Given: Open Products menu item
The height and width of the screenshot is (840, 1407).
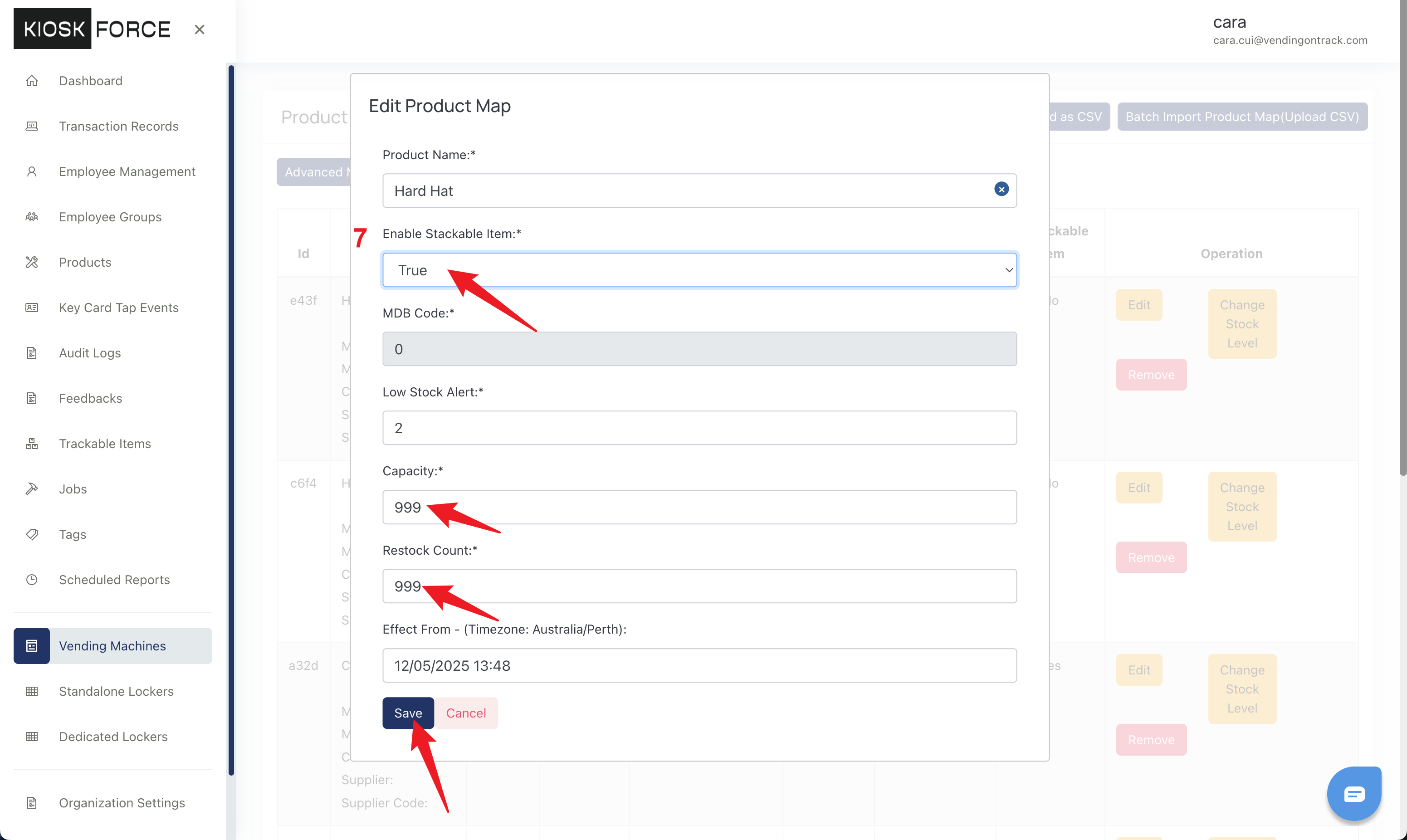Looking at the screenshot, I should pos(85,262).
